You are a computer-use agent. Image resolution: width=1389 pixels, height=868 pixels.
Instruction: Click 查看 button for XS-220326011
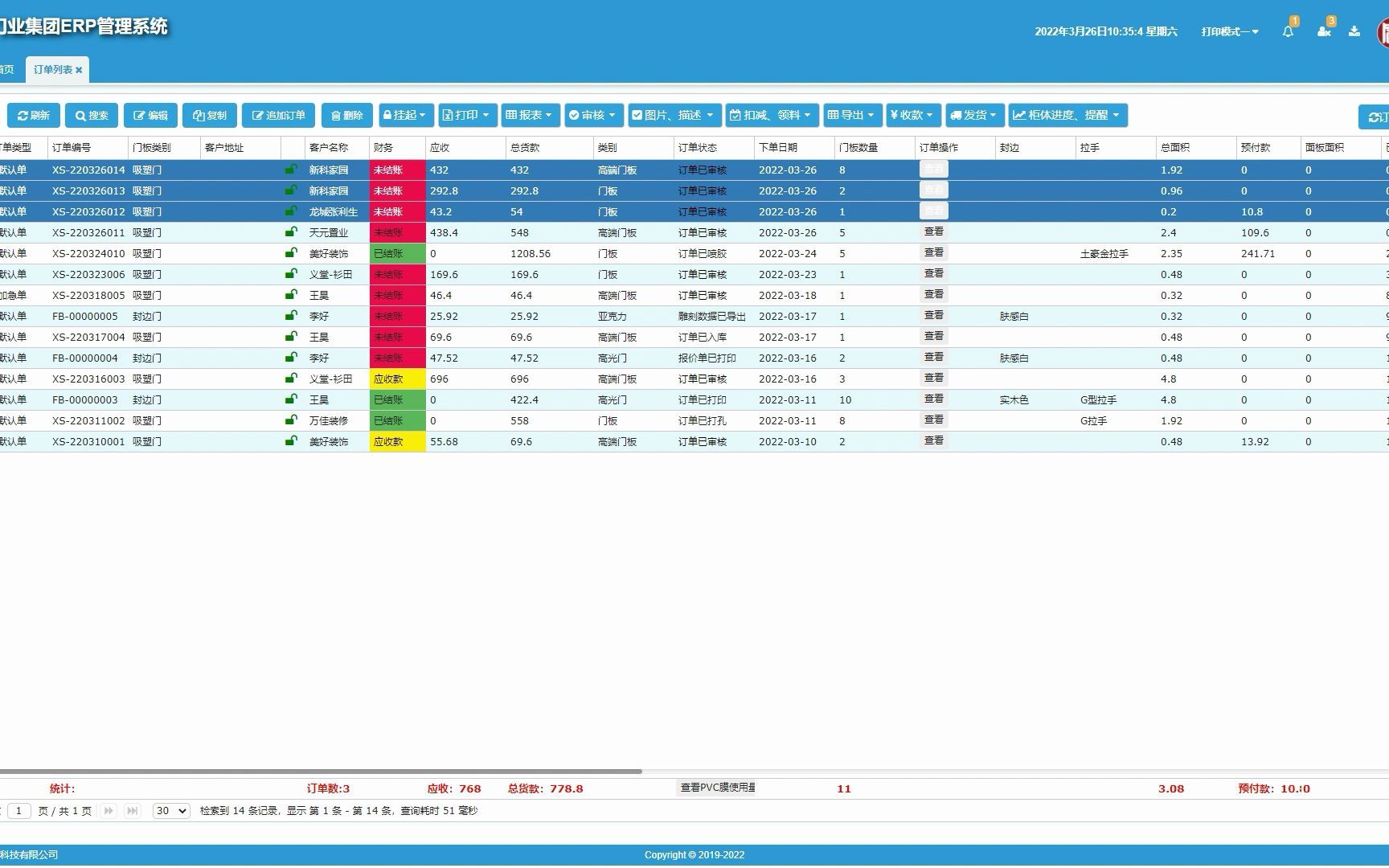(x=933, y=231)
